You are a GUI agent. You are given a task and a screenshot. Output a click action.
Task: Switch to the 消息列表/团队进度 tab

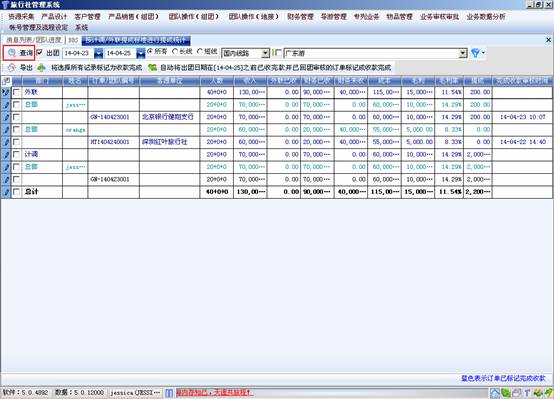(x=34, y=40)
